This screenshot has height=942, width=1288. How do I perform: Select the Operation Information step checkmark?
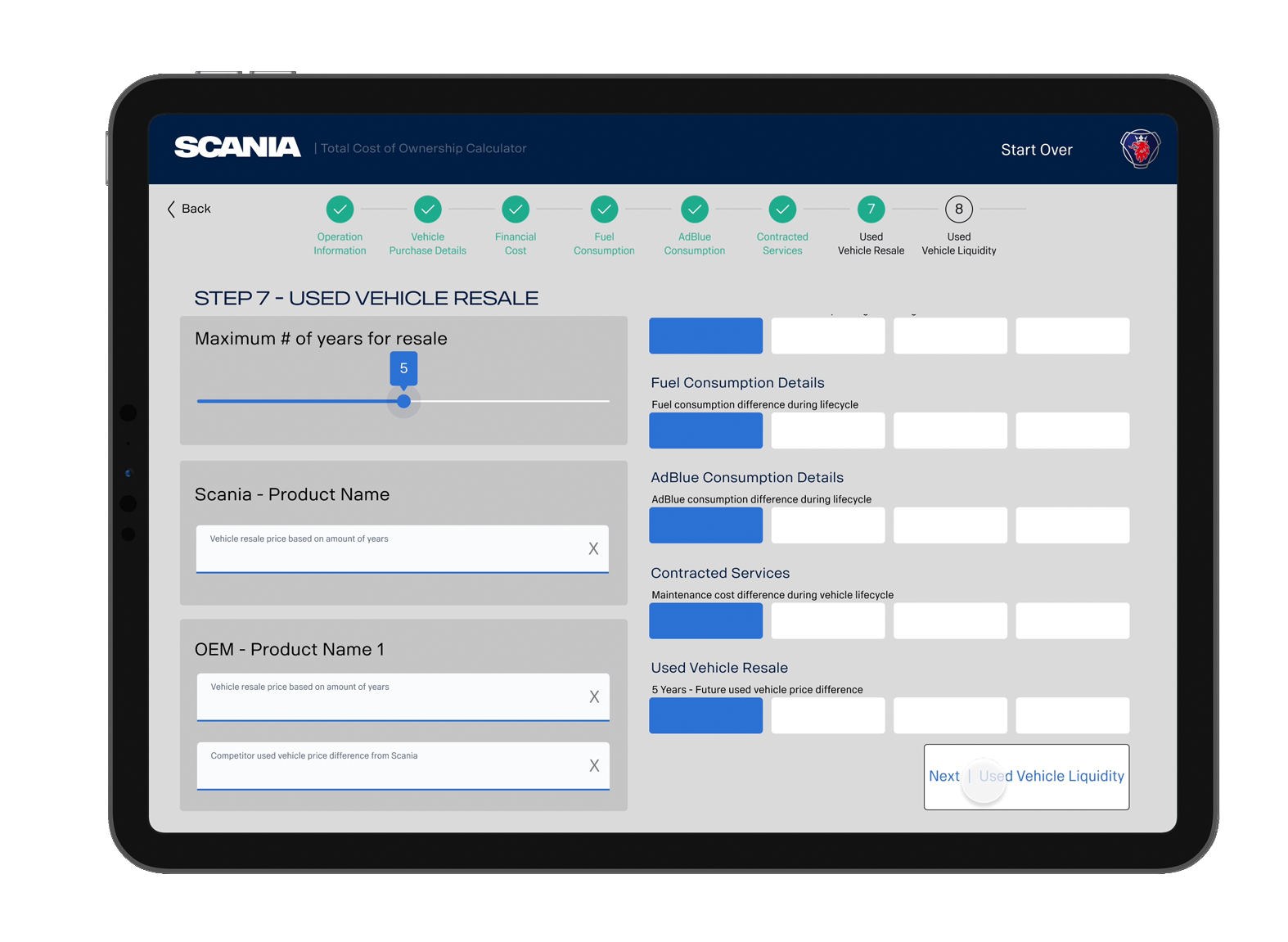point(340,209)
